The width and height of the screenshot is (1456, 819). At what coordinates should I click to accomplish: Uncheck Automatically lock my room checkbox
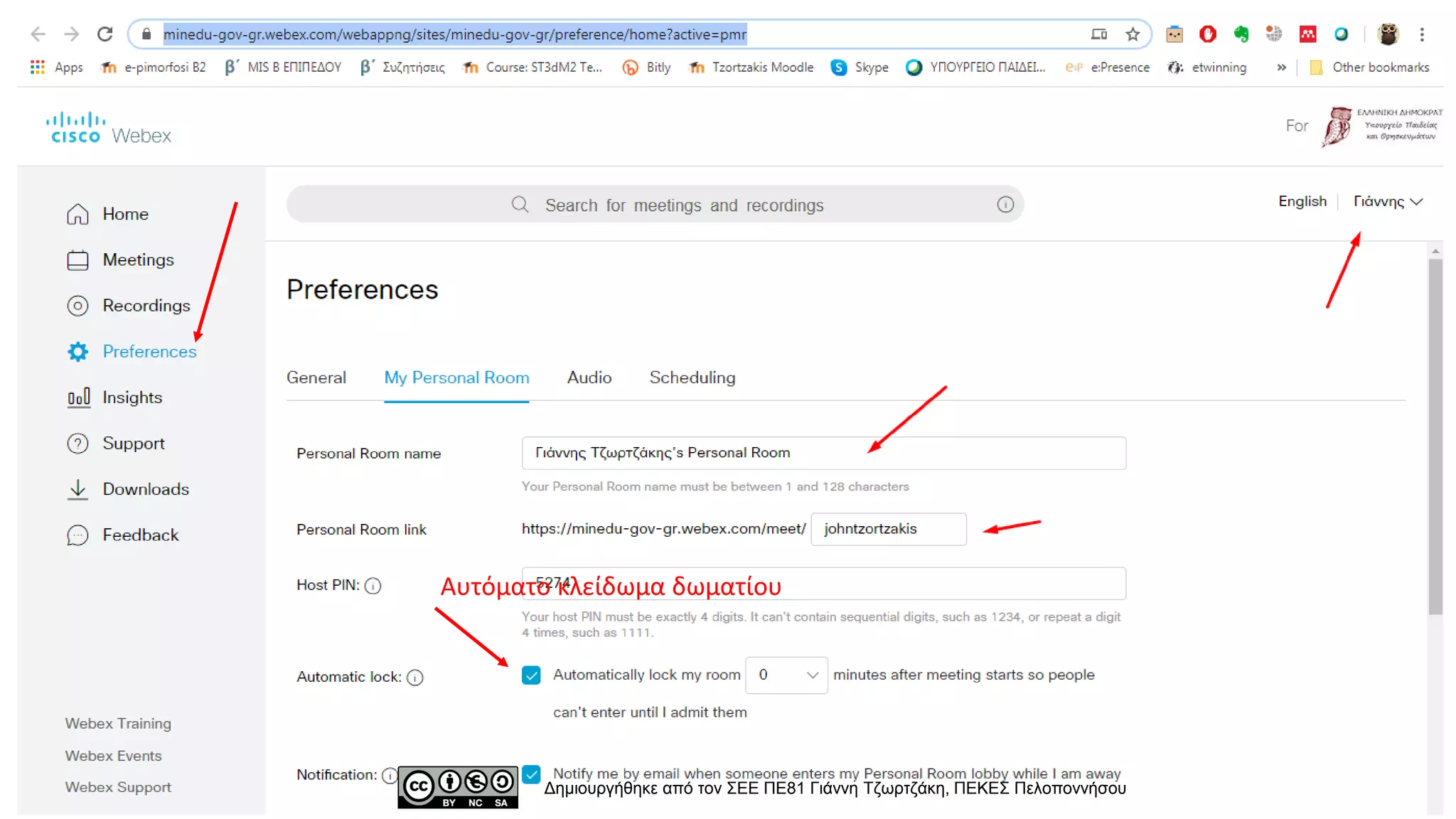[x=531, y=675]
